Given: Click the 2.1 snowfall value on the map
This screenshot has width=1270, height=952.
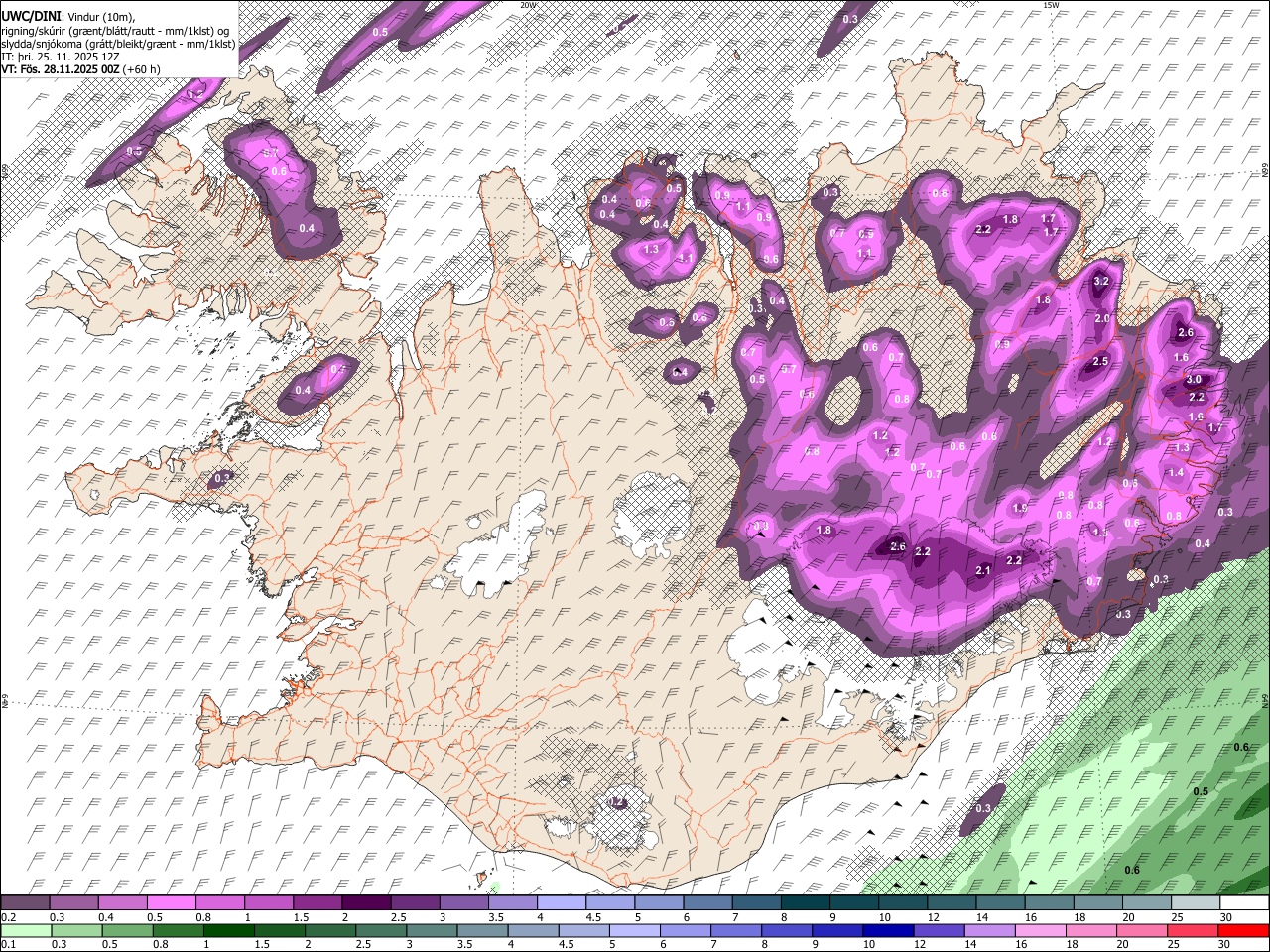Looking at the screenshot, I should (x=983, y=570).
